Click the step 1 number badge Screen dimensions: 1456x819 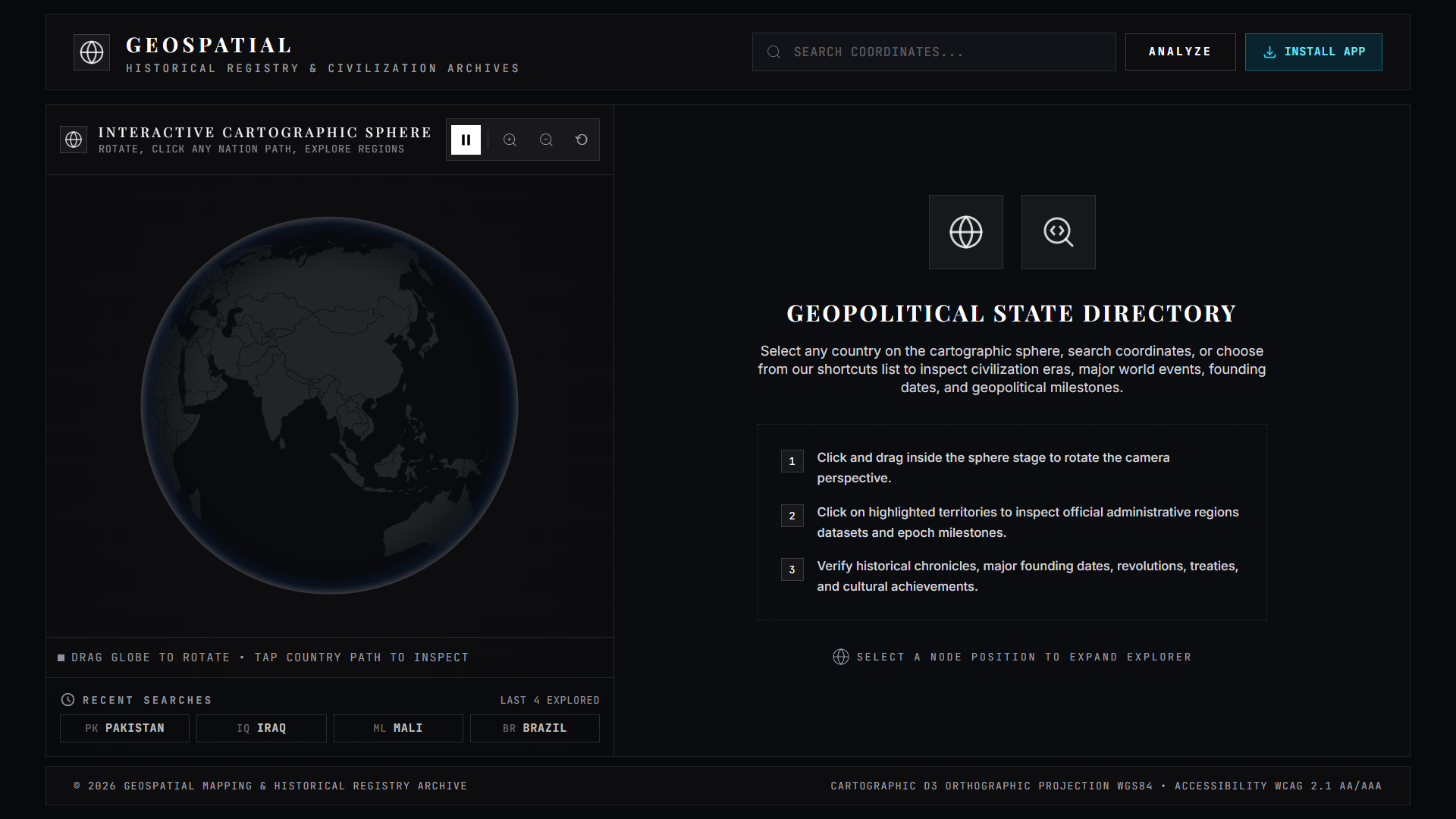[x=792, y=461]
